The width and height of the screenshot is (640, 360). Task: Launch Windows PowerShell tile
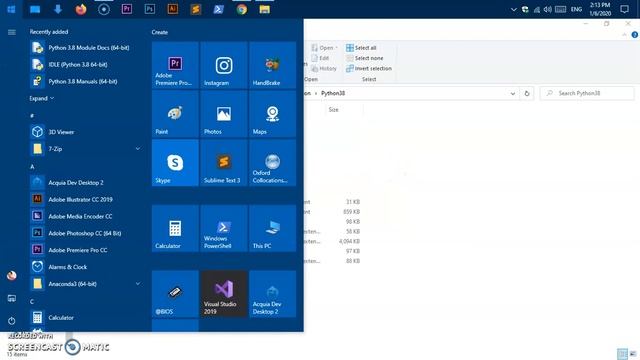point(224,228)
